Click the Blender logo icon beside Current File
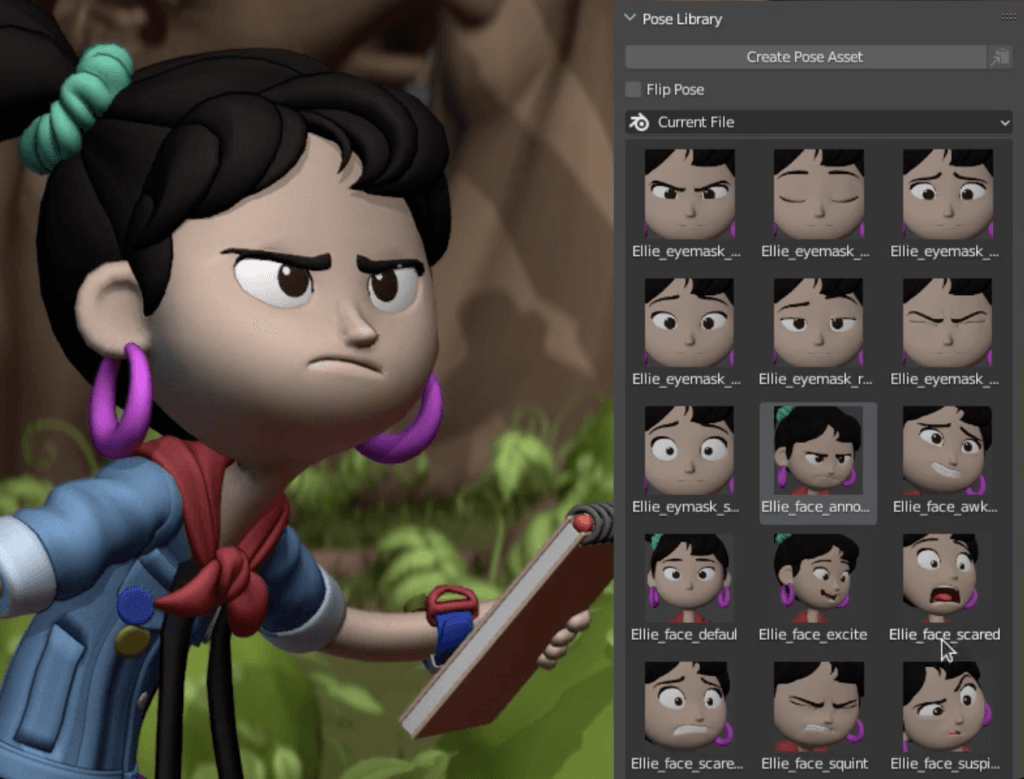The height and width of the screenshot is (779, 1024). [x=639, y=122]
